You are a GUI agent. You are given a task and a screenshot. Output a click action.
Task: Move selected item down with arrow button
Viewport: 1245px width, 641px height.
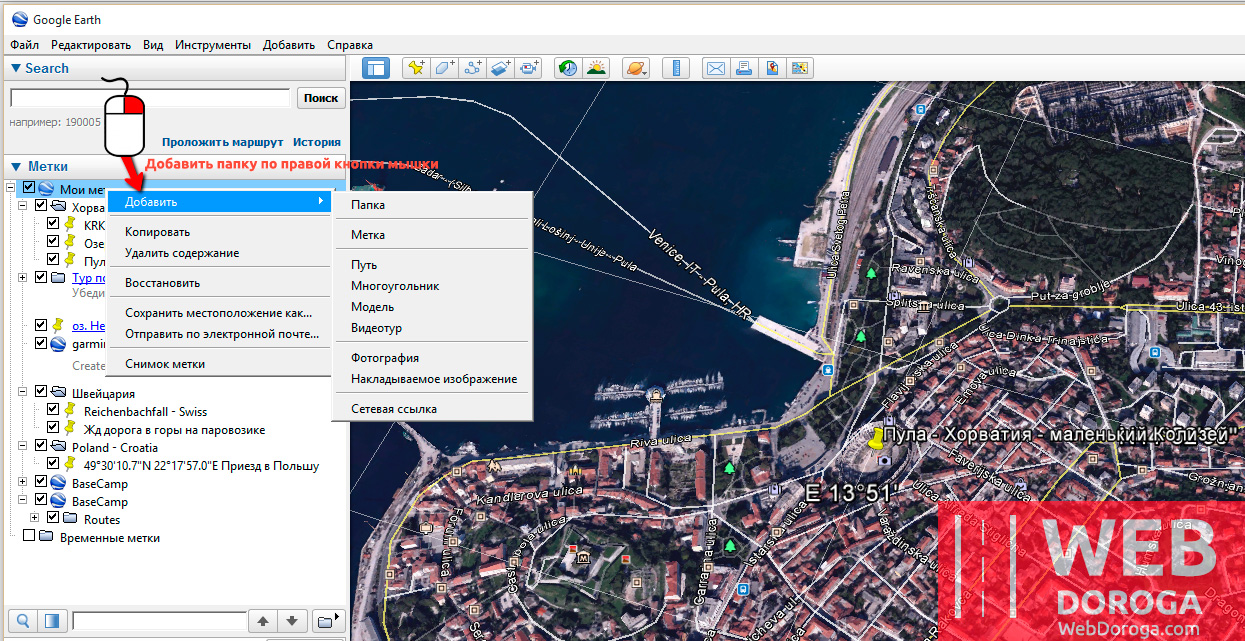pos(291,620)
